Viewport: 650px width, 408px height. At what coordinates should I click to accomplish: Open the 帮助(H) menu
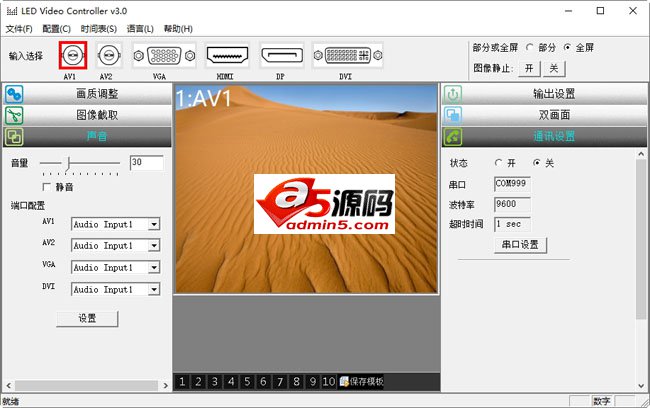(178, 29)
